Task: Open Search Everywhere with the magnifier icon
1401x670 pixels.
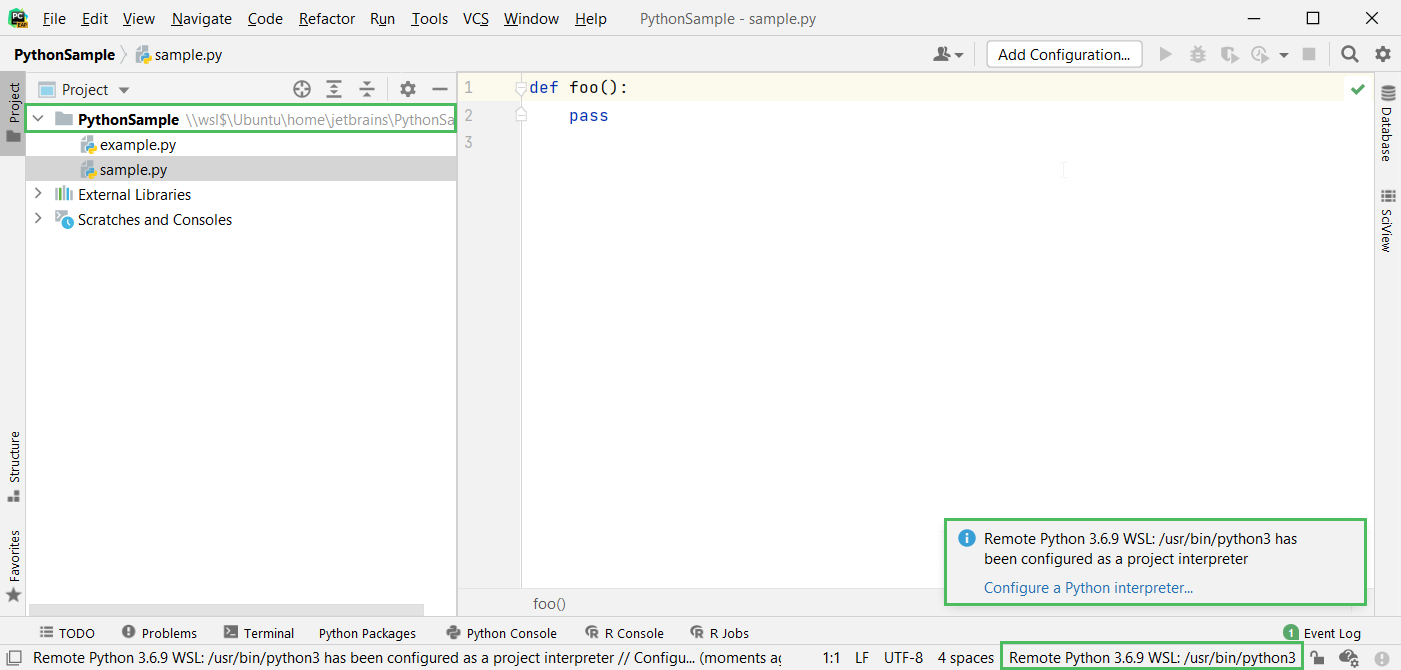Action: coord(1349,54)
